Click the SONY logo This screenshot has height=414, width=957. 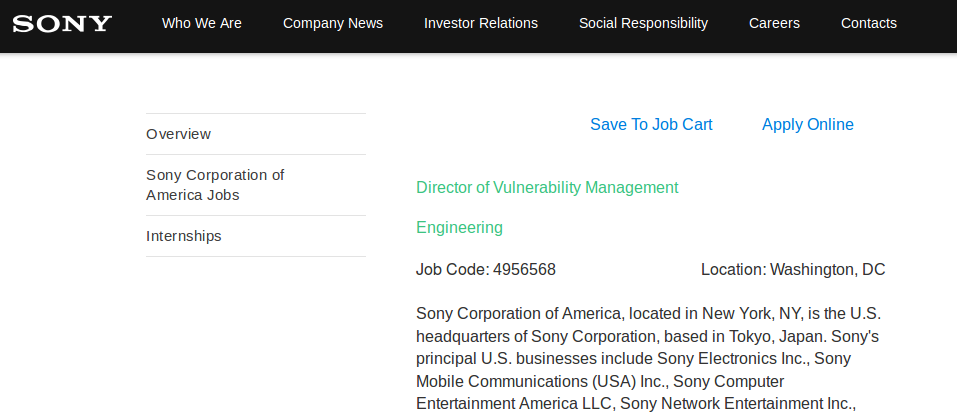(62, 23)
